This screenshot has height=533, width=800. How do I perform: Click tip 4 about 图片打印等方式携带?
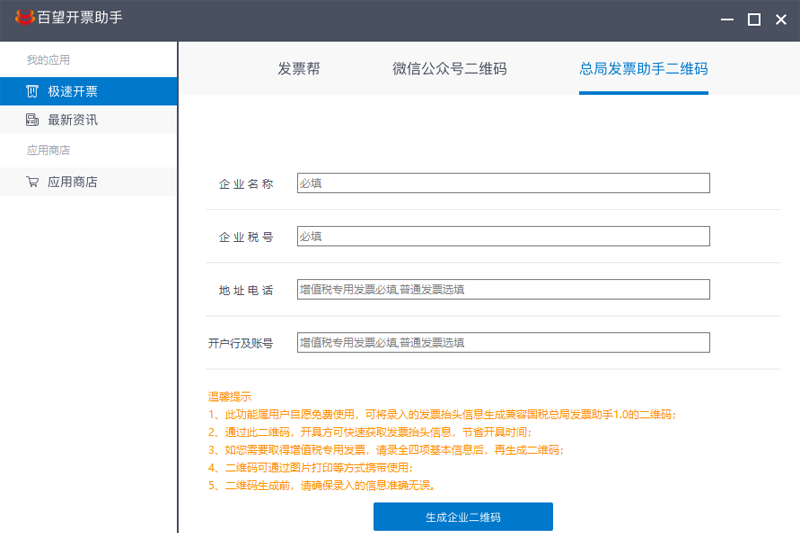tap(310, 467)
